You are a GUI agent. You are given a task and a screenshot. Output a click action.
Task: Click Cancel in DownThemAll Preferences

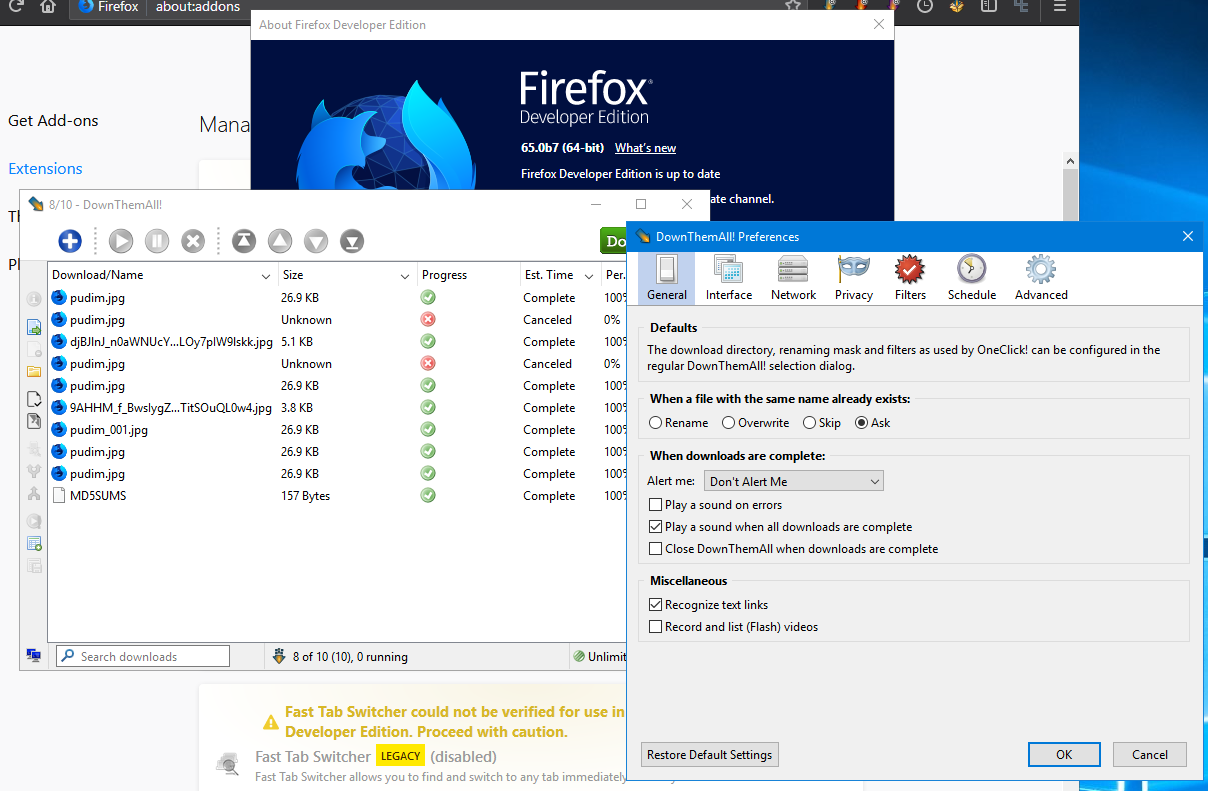(1149, 755)
